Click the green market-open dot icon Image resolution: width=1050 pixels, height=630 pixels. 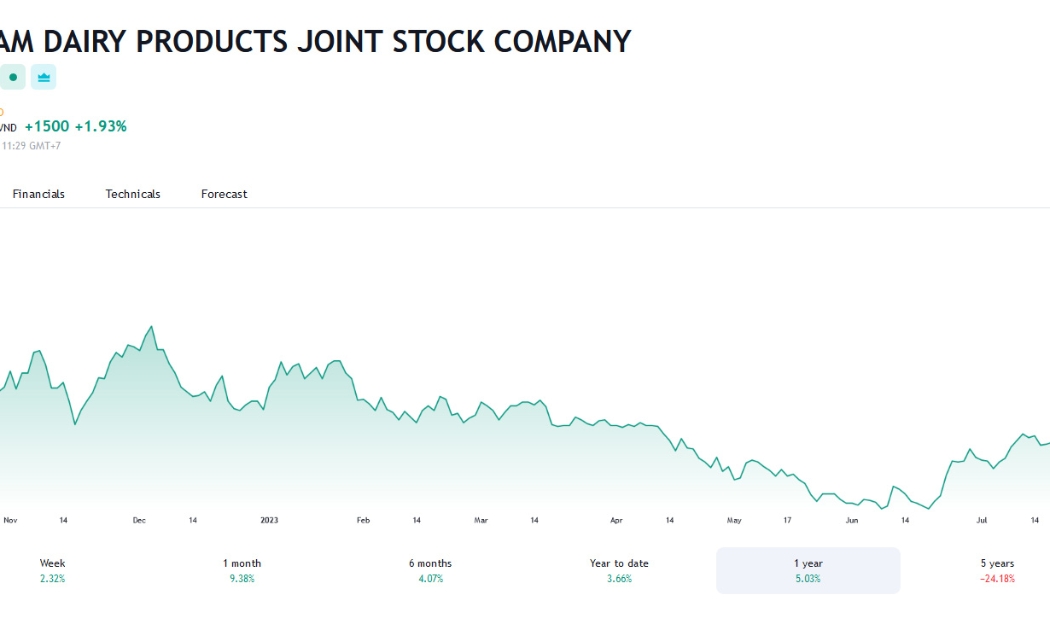tap(12, 77)
